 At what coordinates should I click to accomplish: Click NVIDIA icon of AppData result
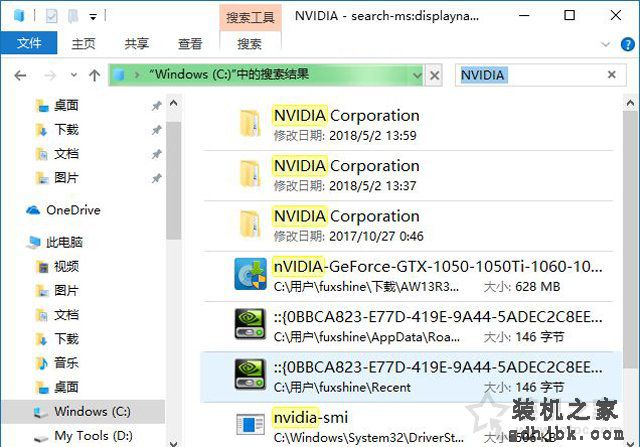pyautogui.click(x=250, y=324)
